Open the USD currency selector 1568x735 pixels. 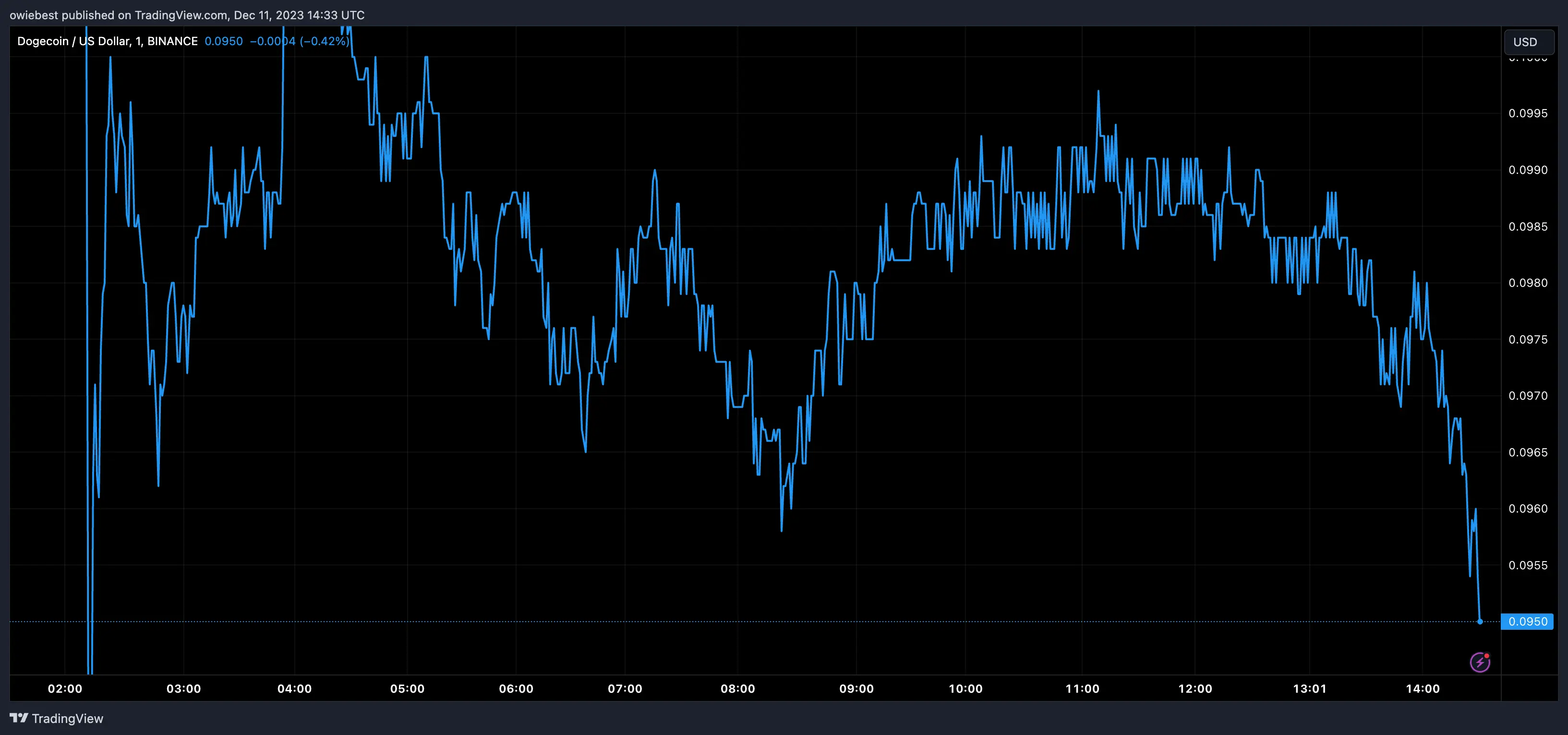pyautogui.click(x=1528, y=42)
